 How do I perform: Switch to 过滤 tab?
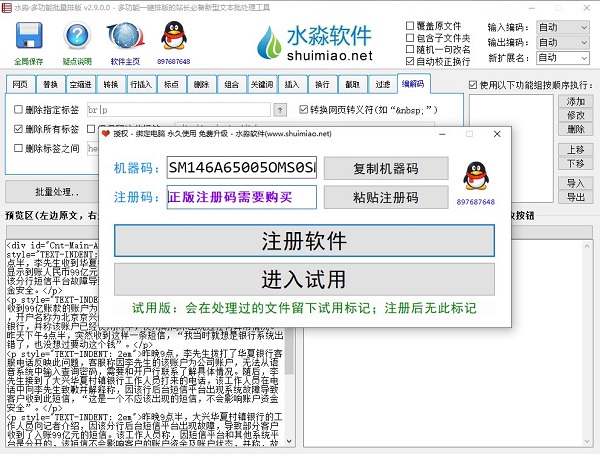point(383,84)
